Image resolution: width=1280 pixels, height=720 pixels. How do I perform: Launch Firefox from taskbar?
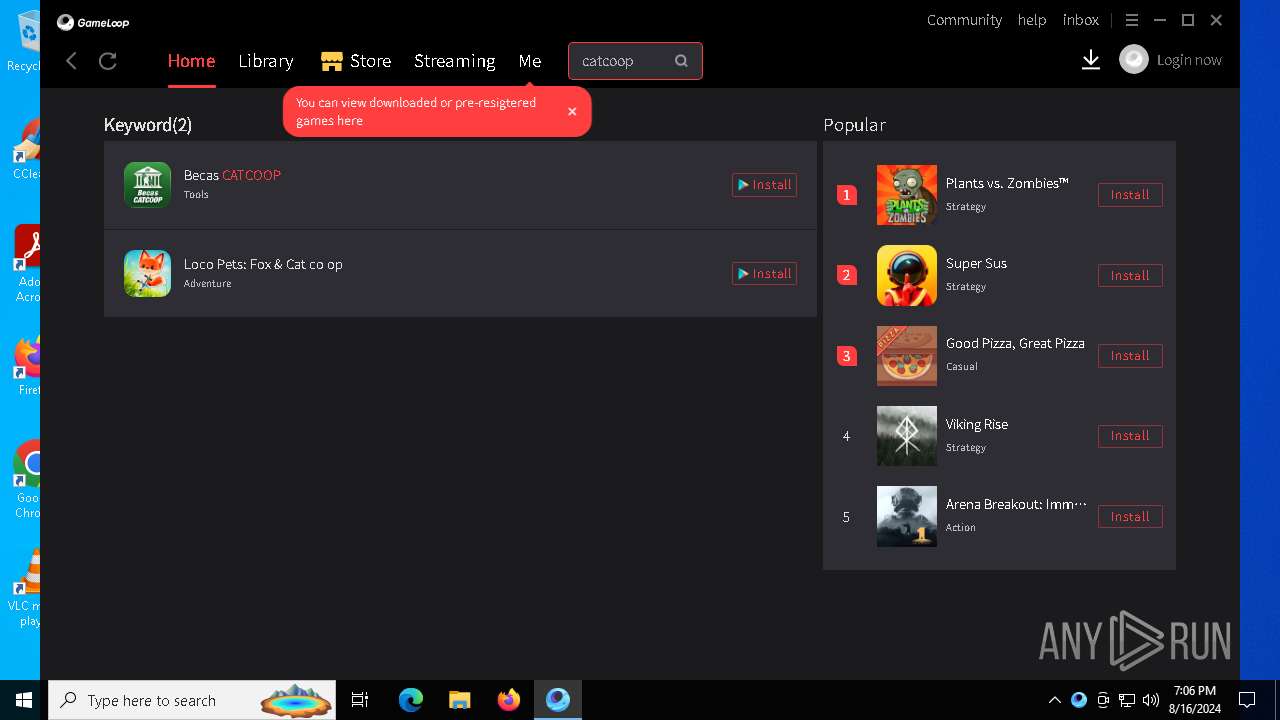[x=508, y=700]
